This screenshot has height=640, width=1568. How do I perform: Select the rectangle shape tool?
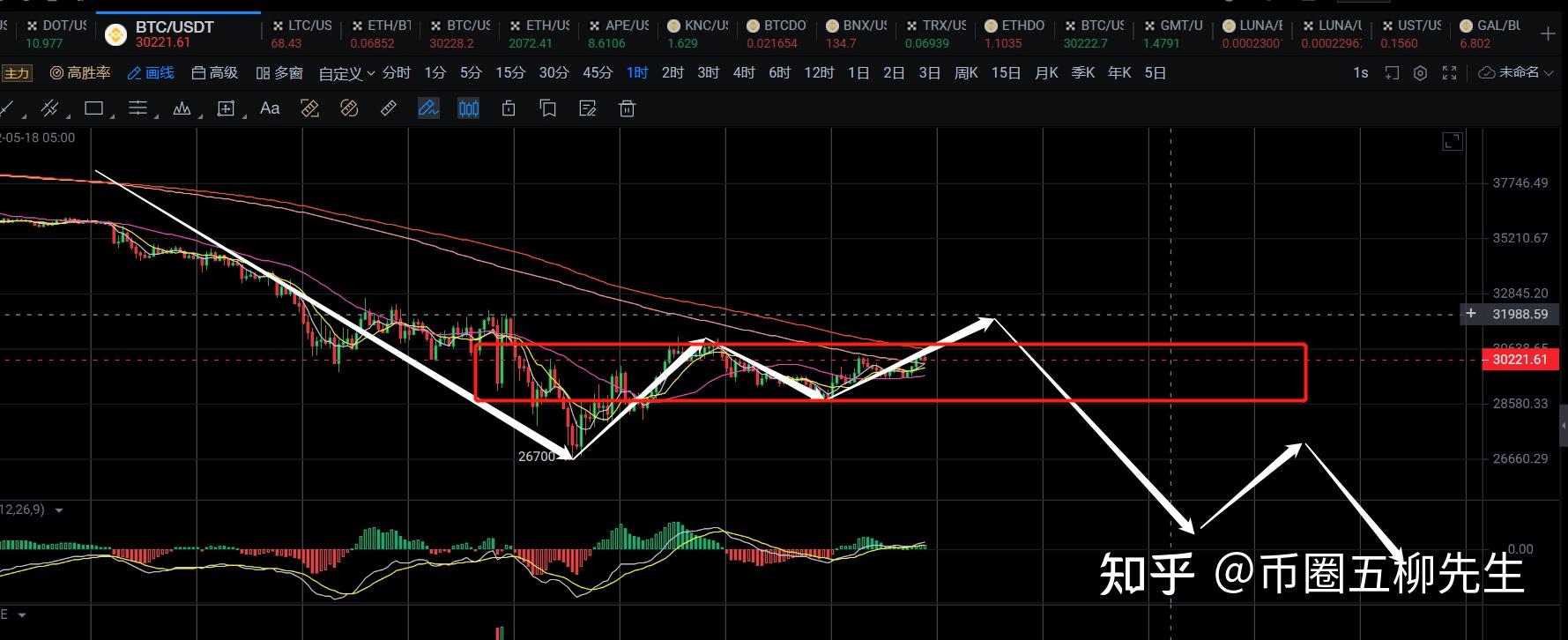tap(94, 108)
